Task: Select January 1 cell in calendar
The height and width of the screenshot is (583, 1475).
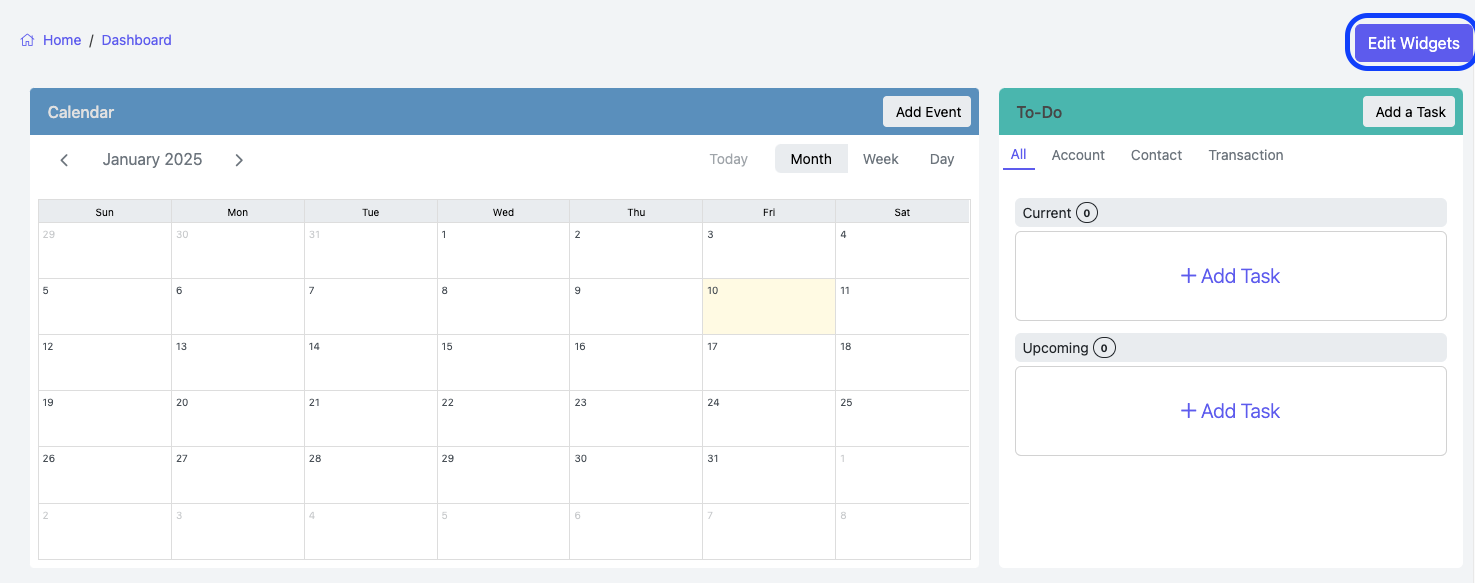Action: click(x=503, y=250)
